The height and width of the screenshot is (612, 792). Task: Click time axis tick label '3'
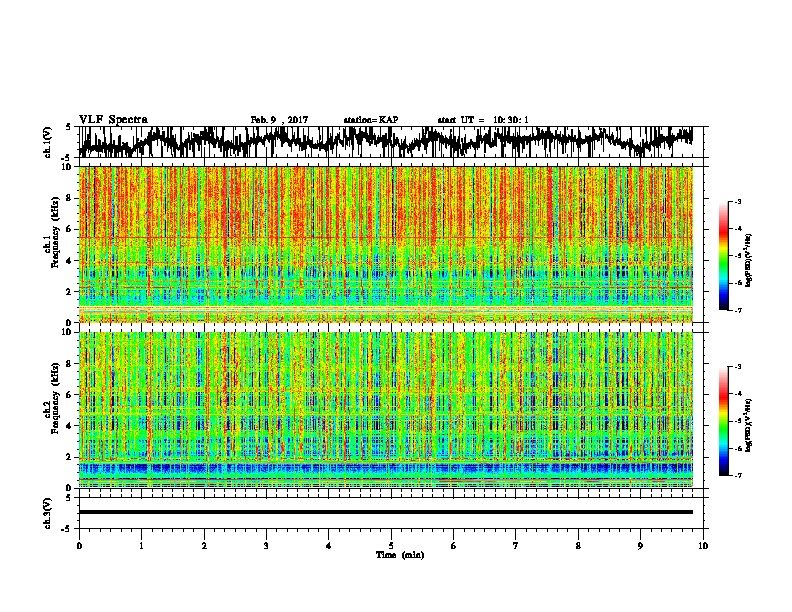[266, 546]
